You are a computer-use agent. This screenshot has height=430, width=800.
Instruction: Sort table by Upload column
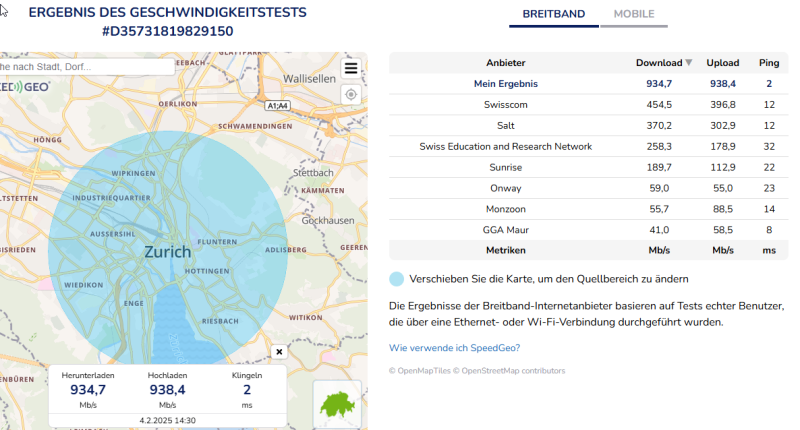[722, 63]
